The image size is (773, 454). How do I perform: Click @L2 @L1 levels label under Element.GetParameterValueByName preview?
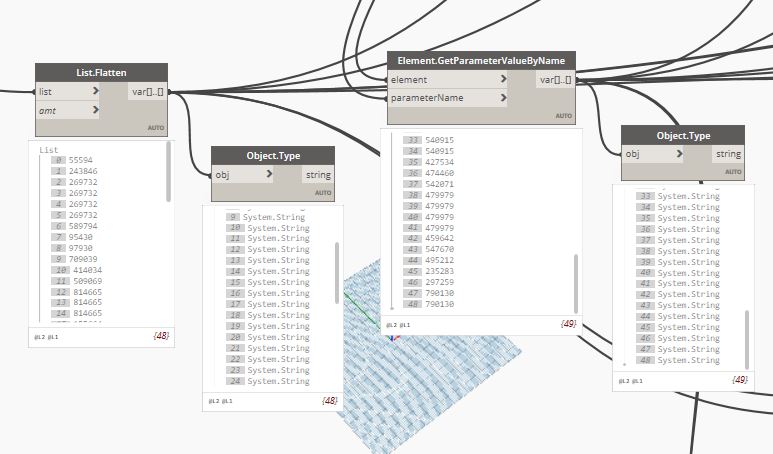[x=398, y=325]
